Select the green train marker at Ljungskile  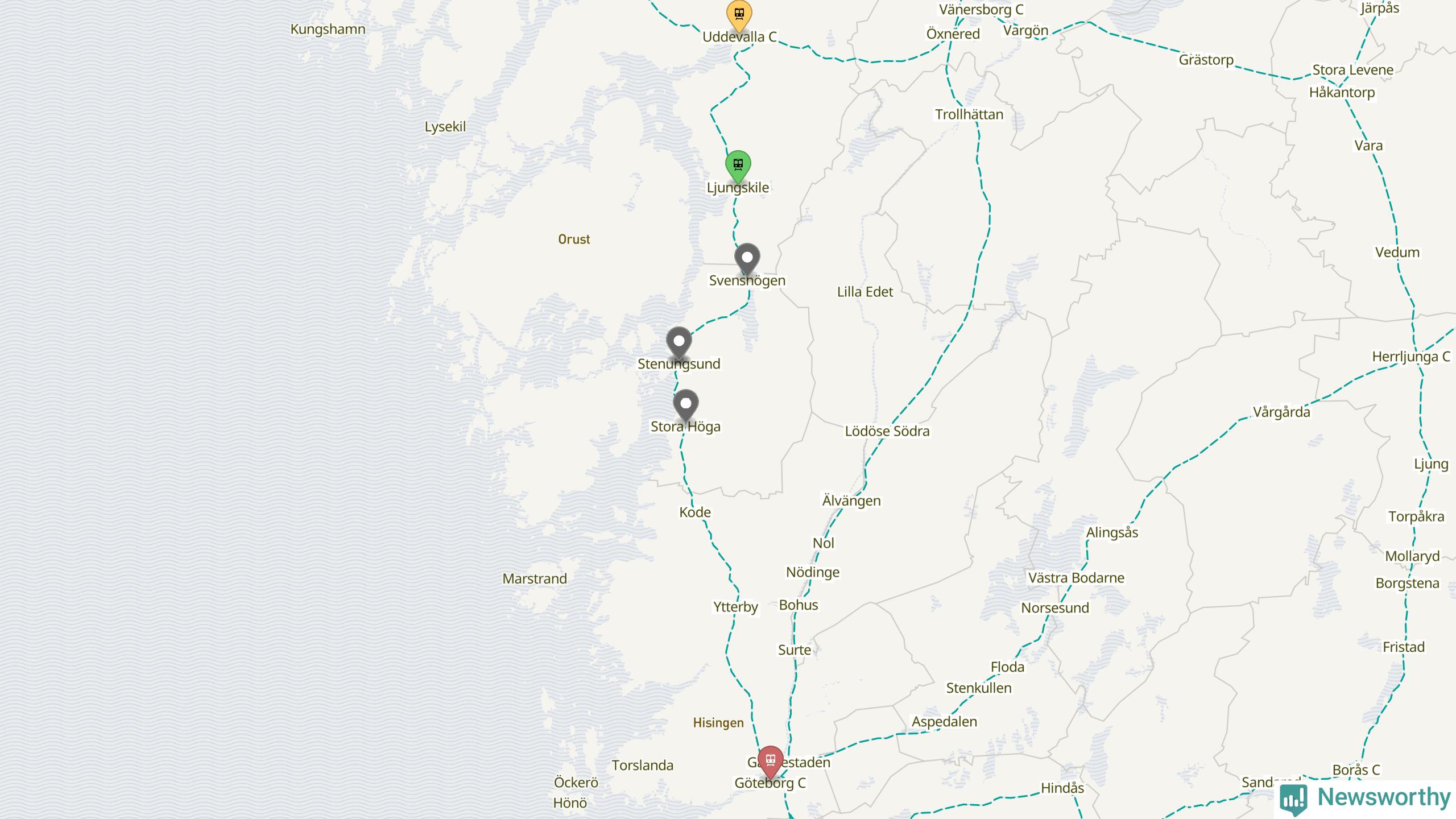pos(738,166)
